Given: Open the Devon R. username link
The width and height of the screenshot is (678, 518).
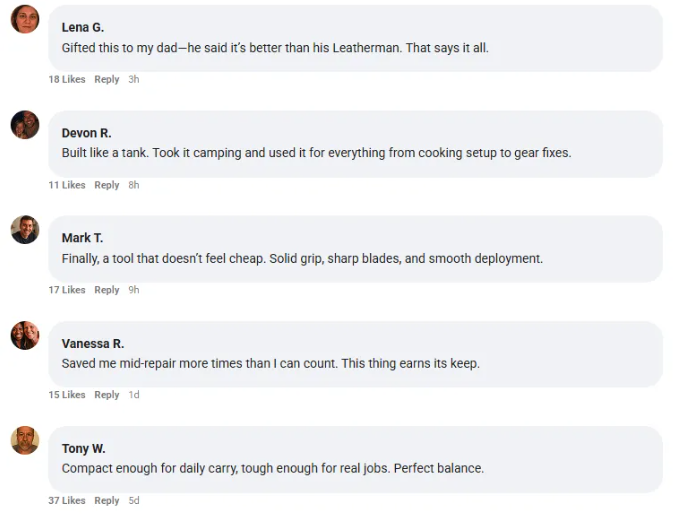Looking at the screenshot, I should pos(87,133).
